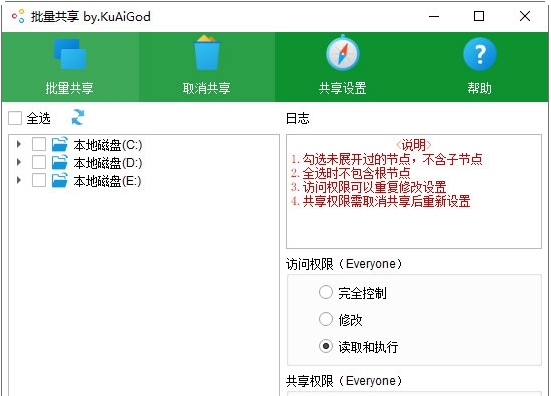Select the 完全控制 radio button
Viewport: 551px width, 396px height.
click(x=326, y=292)
